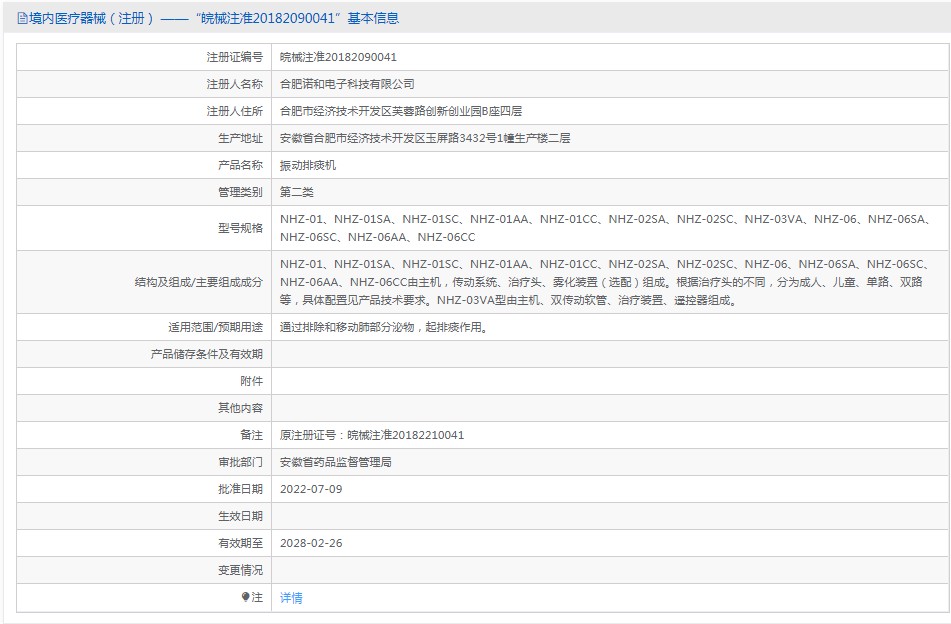Click the 生产地址 label
Screen dimensions: 951x624
click(241, 138)
